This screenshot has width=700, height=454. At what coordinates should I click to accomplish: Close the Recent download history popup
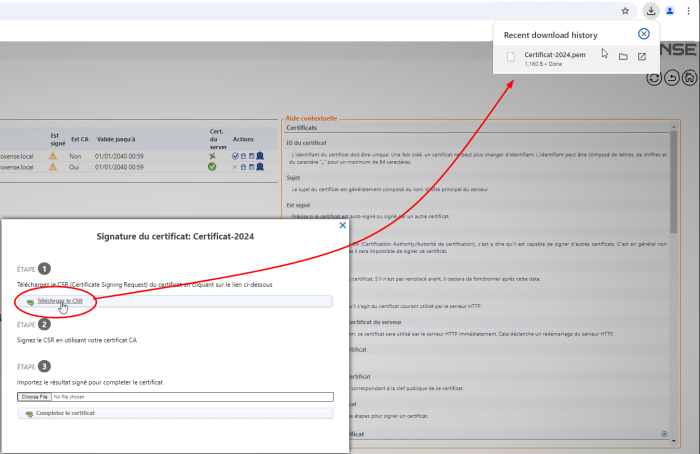coord(644,34)
